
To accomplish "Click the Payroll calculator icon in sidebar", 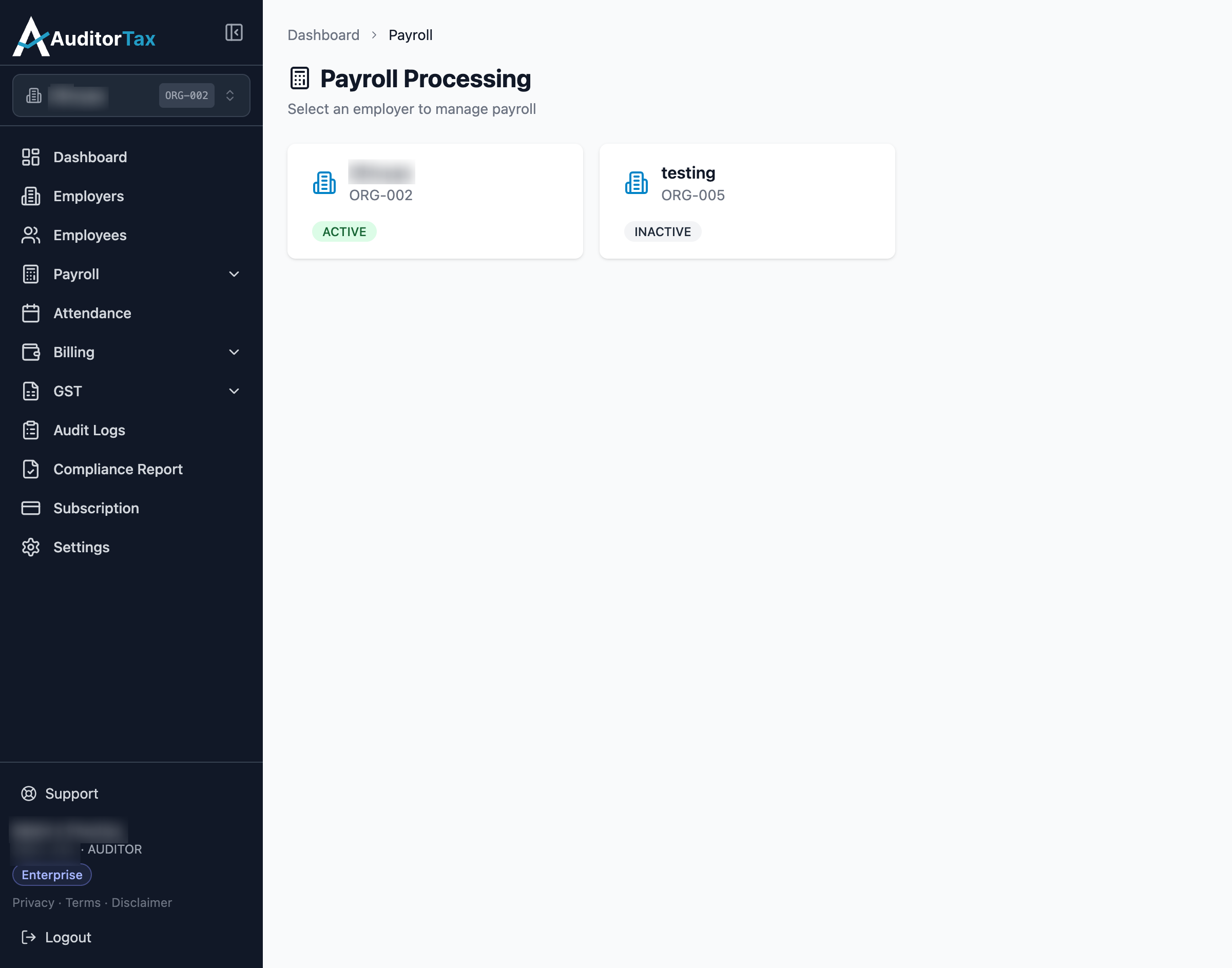I will pos(31,274).
